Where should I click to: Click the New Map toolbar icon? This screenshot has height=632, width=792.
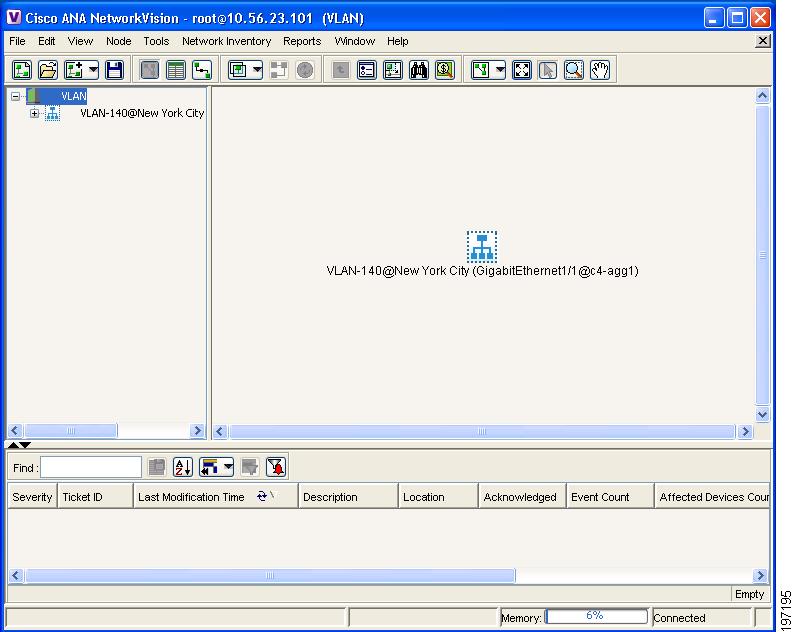pyautogui.click(x=22, y=70)
